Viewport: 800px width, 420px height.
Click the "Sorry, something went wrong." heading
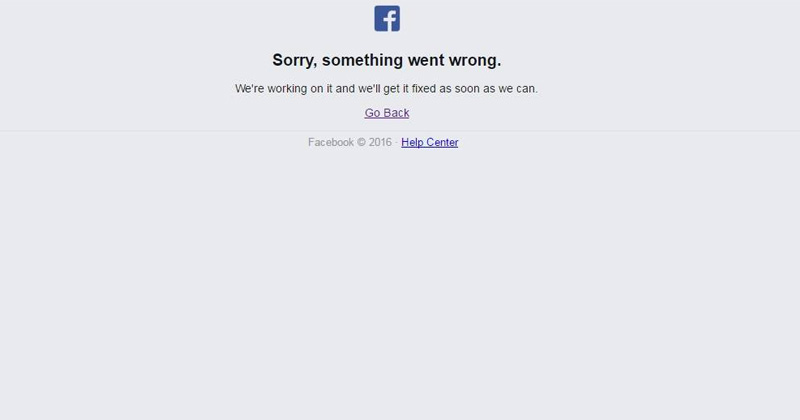pyautogui.click(x=387, y=60)
